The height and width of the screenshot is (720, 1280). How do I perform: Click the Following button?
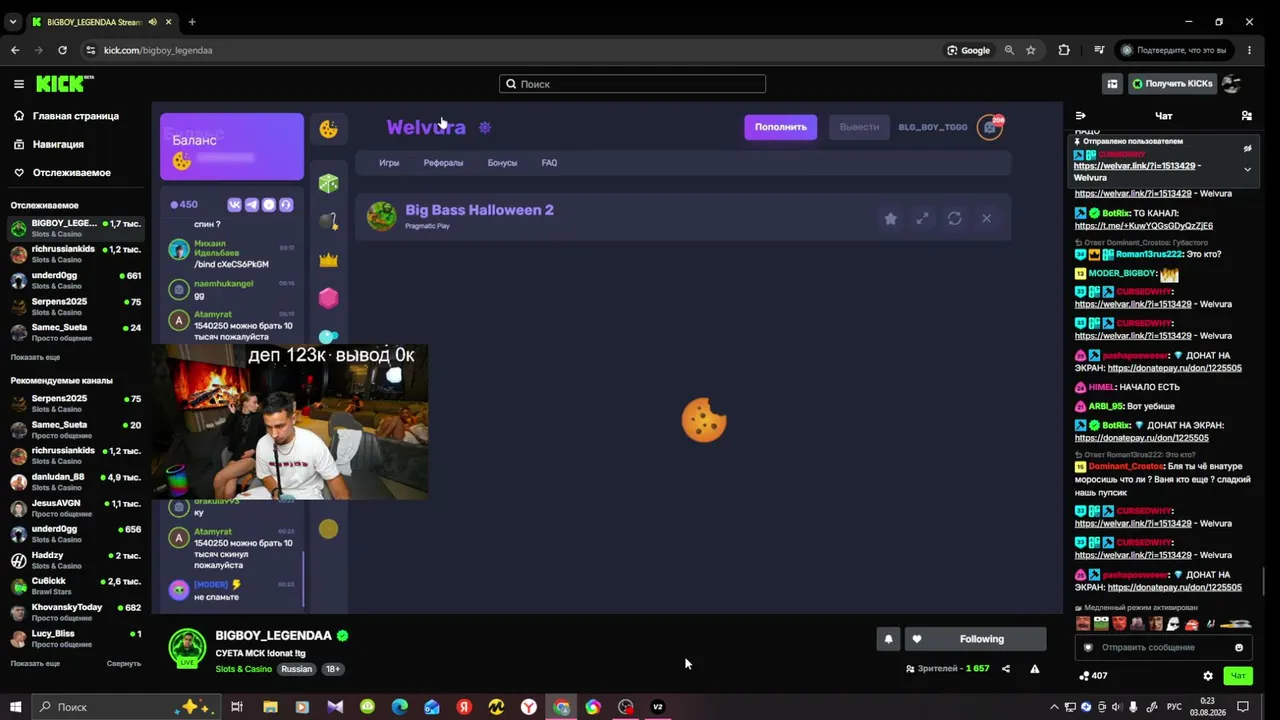click(975, 639)
